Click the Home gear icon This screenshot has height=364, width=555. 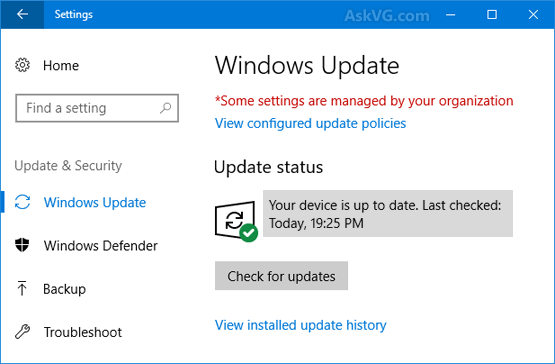(22, 65)
